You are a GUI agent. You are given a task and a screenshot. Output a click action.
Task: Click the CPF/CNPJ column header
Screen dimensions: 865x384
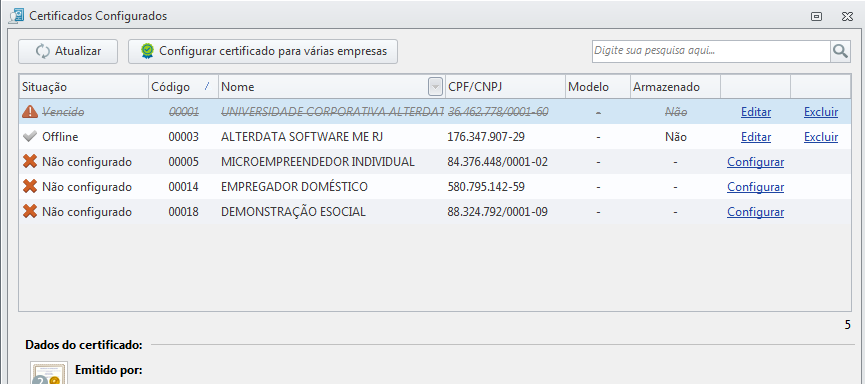(x=505, y=87)
